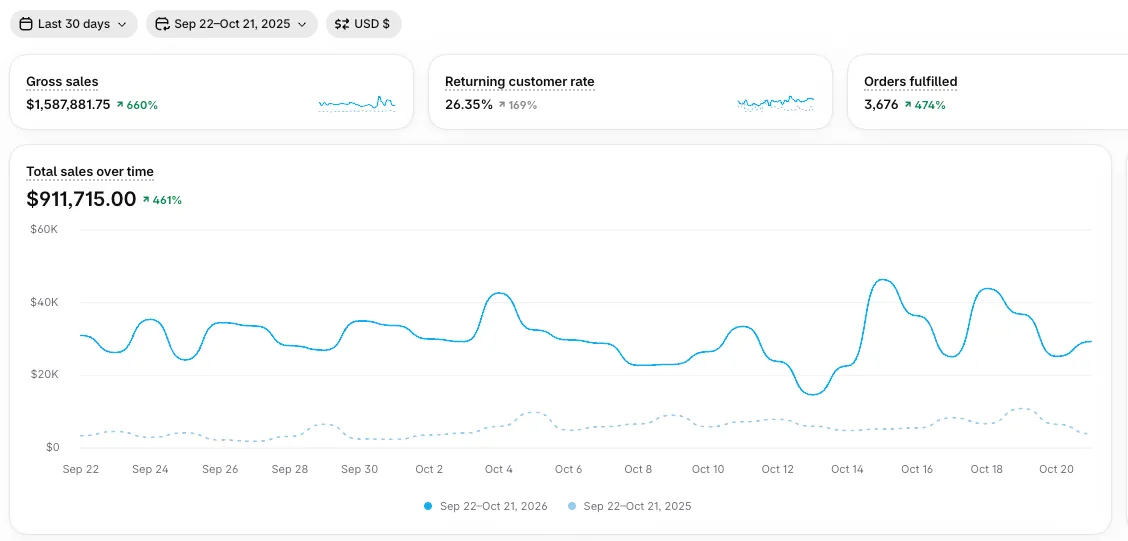
Task: Click the Sep 28 x-axis label
Action: tap(290, 469)
